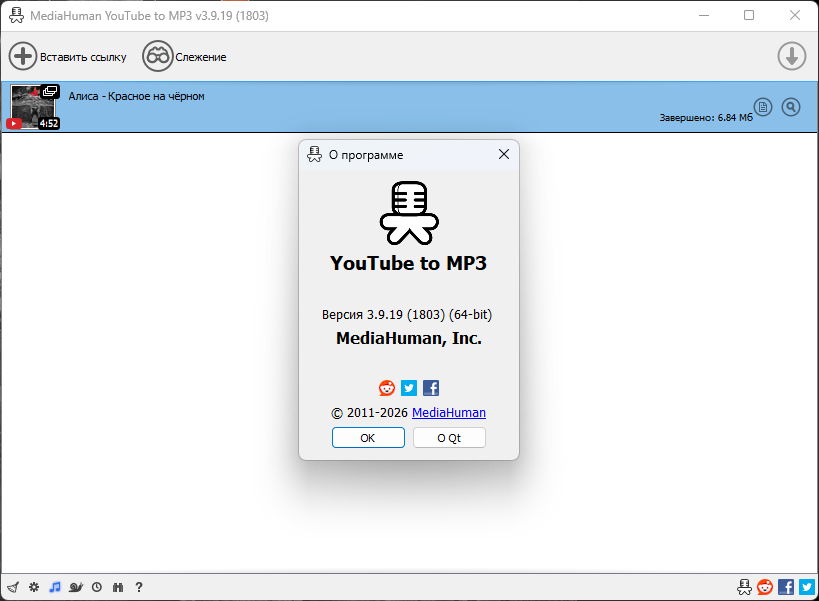This screenshot has height=601, width=819.
Task: Click the clock scheduler icon in the status bar
Action: pyautogui.click(x=97, y=587)
